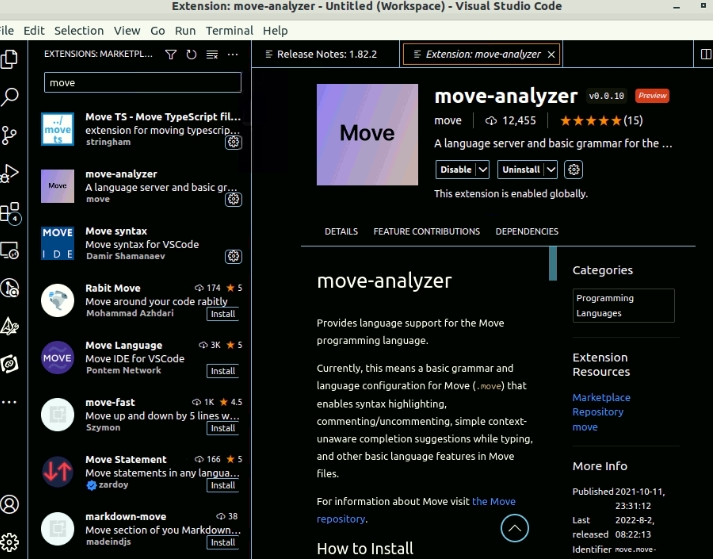
Task: Switch to Feature Contributions tab
Action: pos(427,232)
